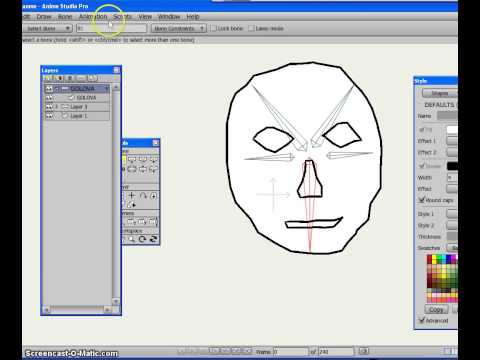Click the Shapes button in Style panel
480x360 pixels.
pyautogui.click(x=440, y=93)
